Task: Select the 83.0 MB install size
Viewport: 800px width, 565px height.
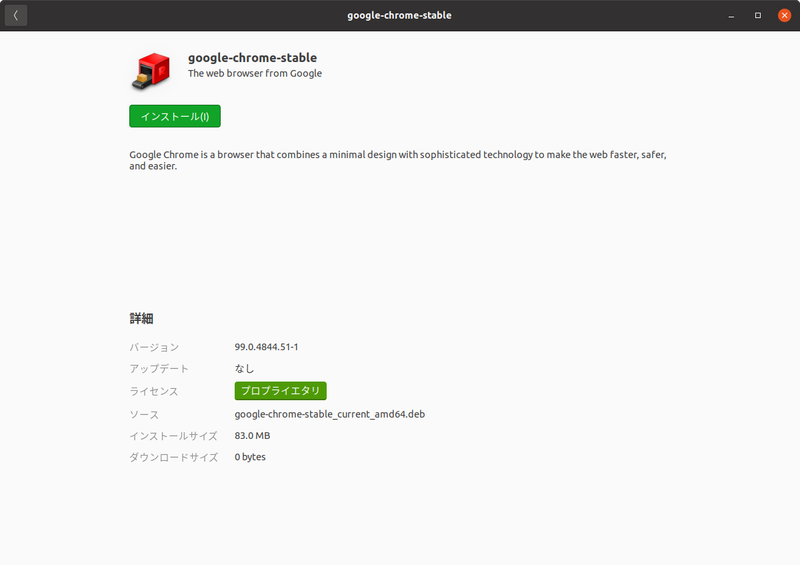Action: [x=253, y=436]
